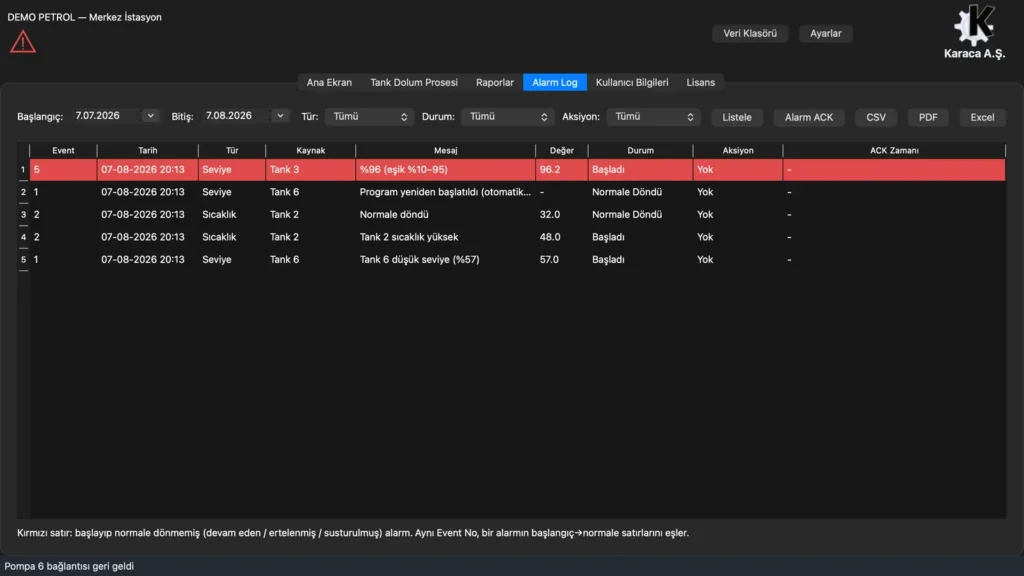The image size is (1024, 576).
Task: Click 'Program yeniden başlatıldı' message cell
Action: (445, 192)
